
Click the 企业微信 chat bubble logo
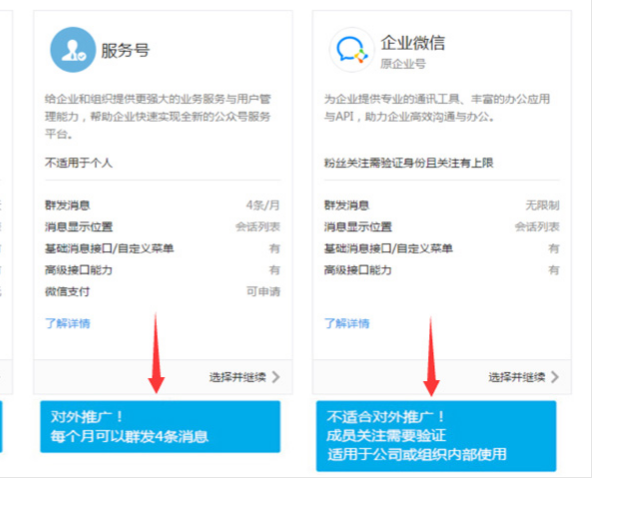tap(352, 50)
